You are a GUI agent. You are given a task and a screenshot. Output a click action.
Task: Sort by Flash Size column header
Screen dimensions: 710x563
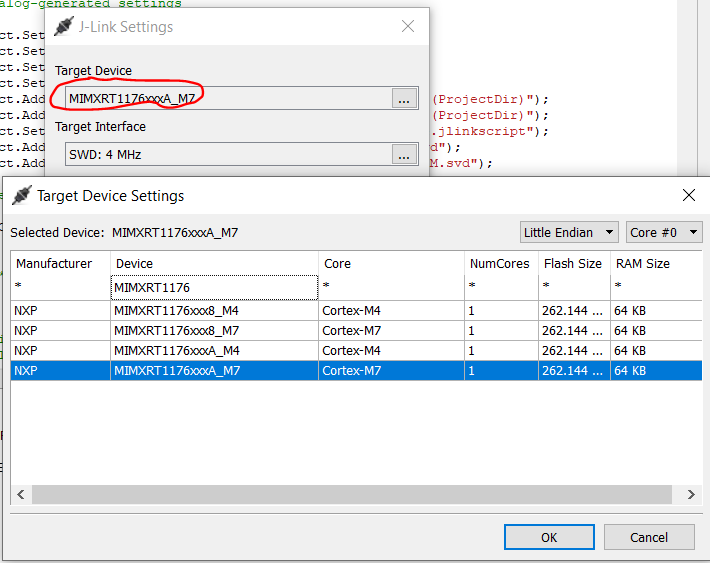pyautogui.click(x=572, y=264)
